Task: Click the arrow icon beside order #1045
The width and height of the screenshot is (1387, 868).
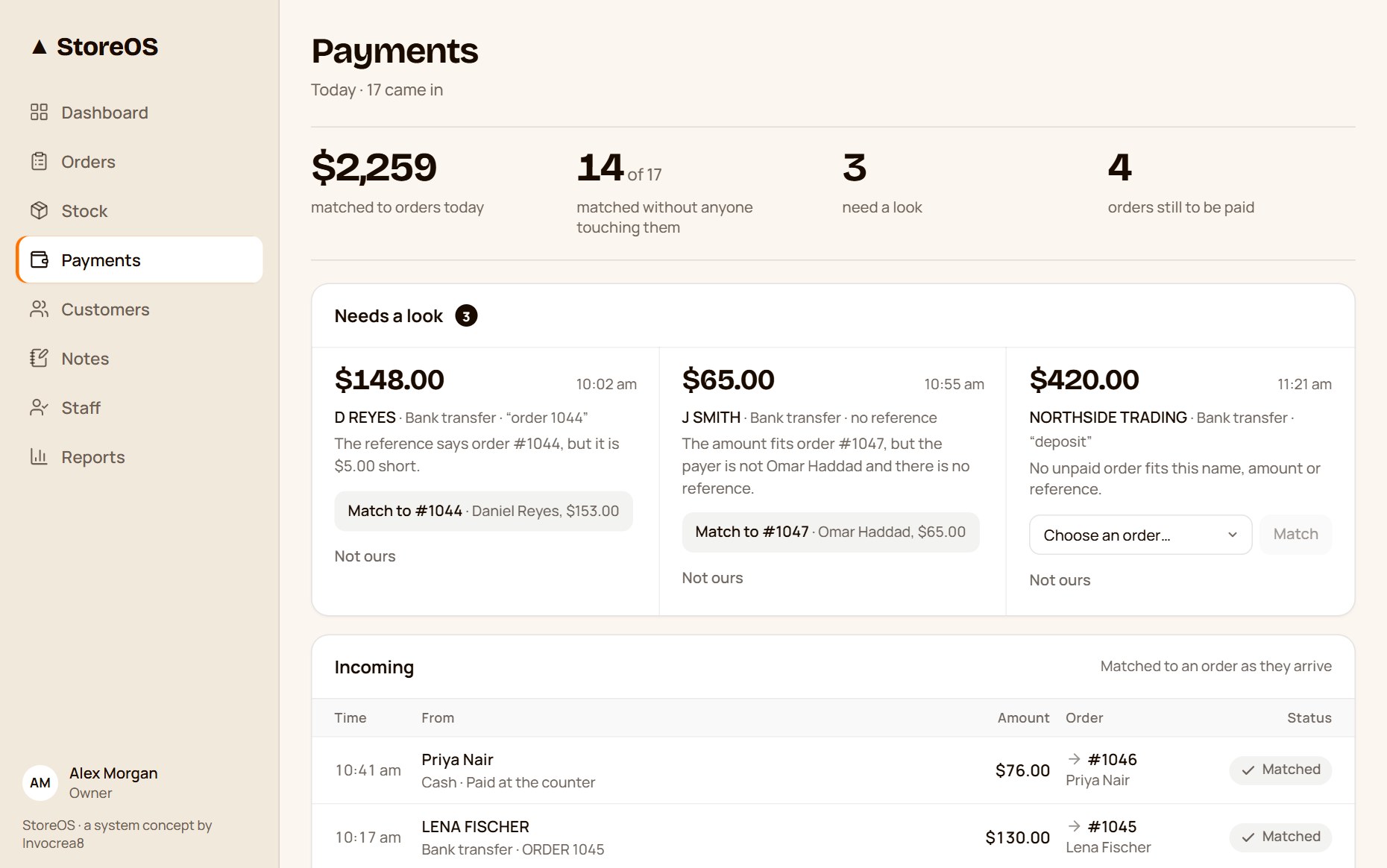Action: [x=1074, y=826]
